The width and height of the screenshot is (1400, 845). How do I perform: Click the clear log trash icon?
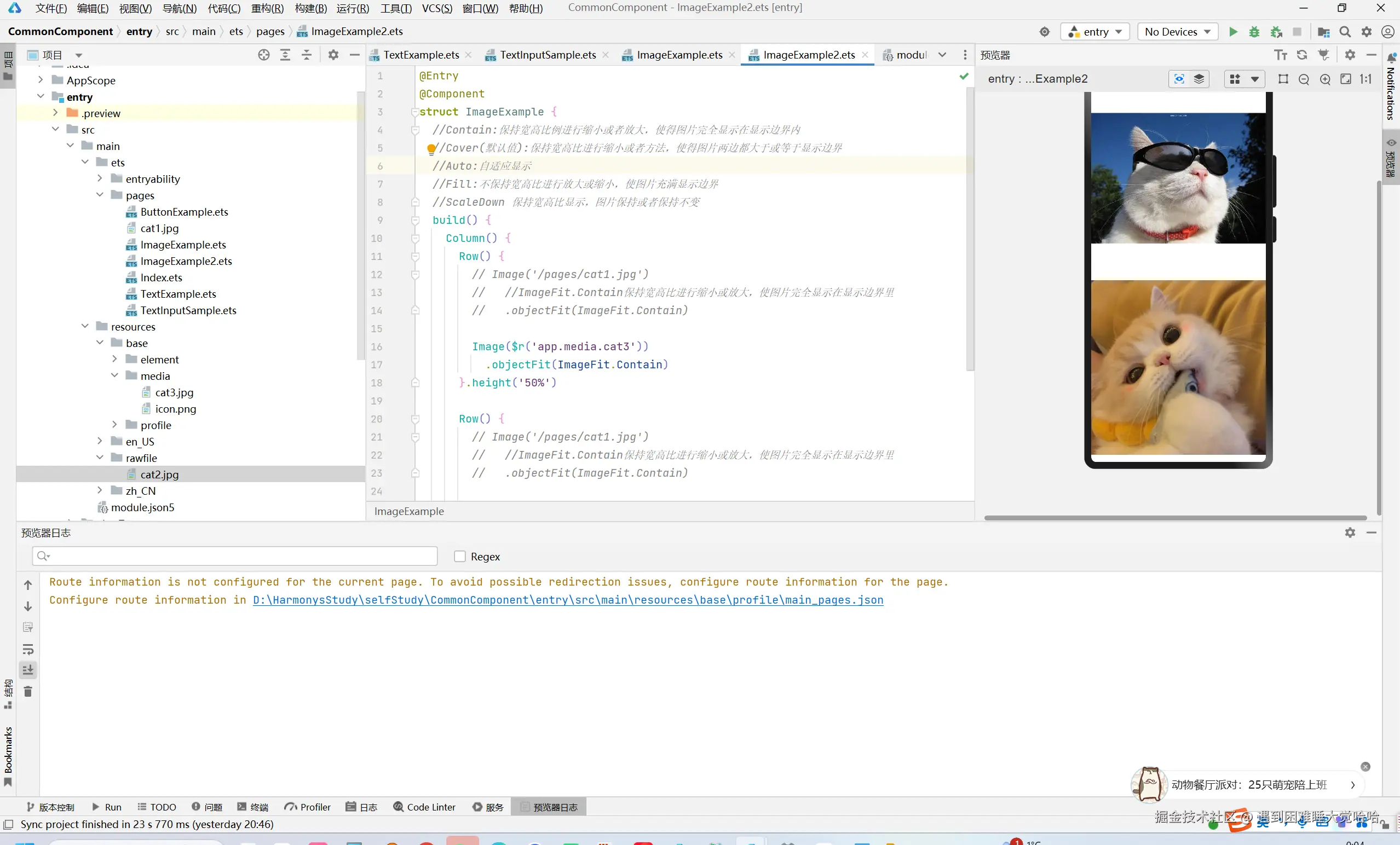[x=28, y=692]
